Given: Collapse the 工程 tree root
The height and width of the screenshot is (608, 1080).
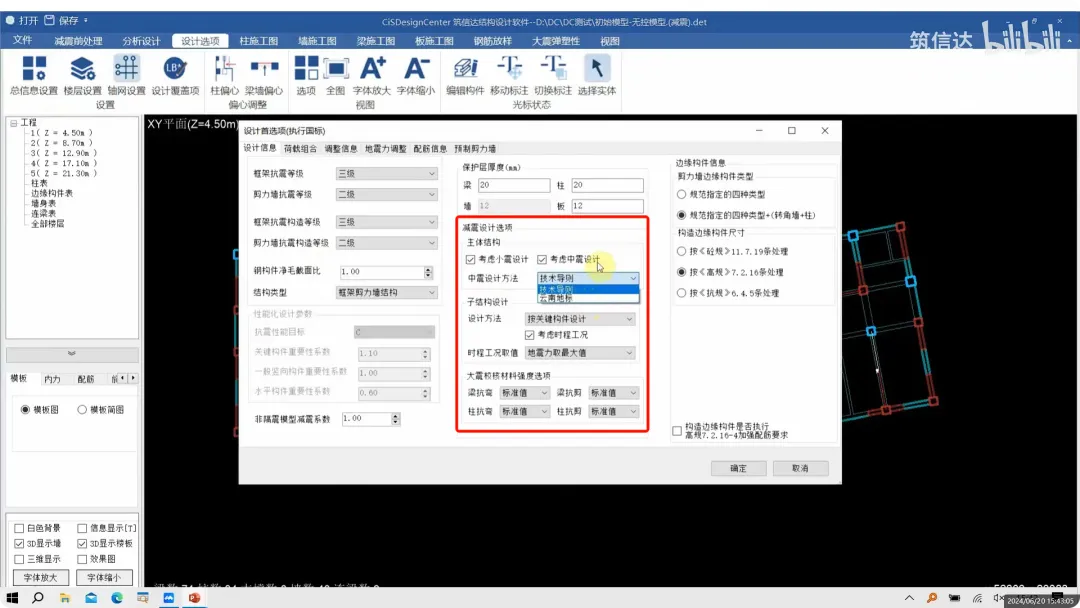Looking at the screenshot, I should (13, 123).
